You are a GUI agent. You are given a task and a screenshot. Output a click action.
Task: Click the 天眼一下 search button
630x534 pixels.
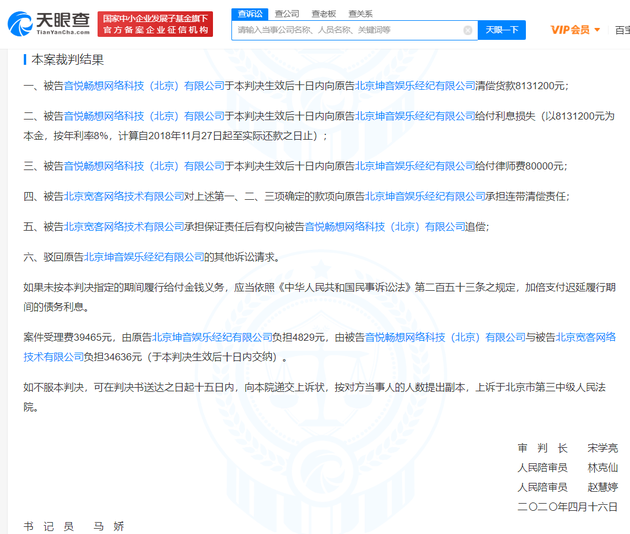coord(502,30)
